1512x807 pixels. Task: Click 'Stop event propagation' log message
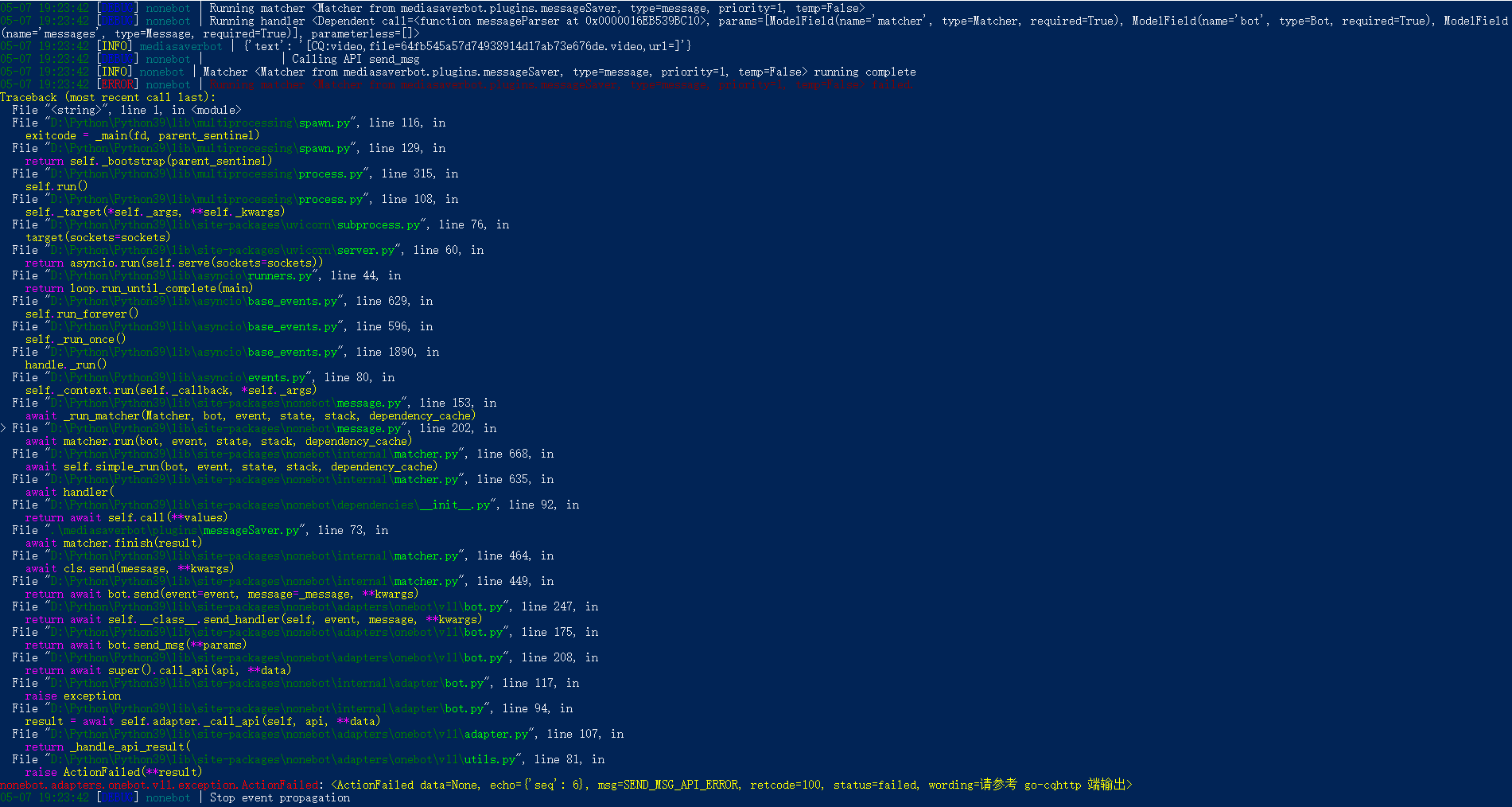coord(280,797)
